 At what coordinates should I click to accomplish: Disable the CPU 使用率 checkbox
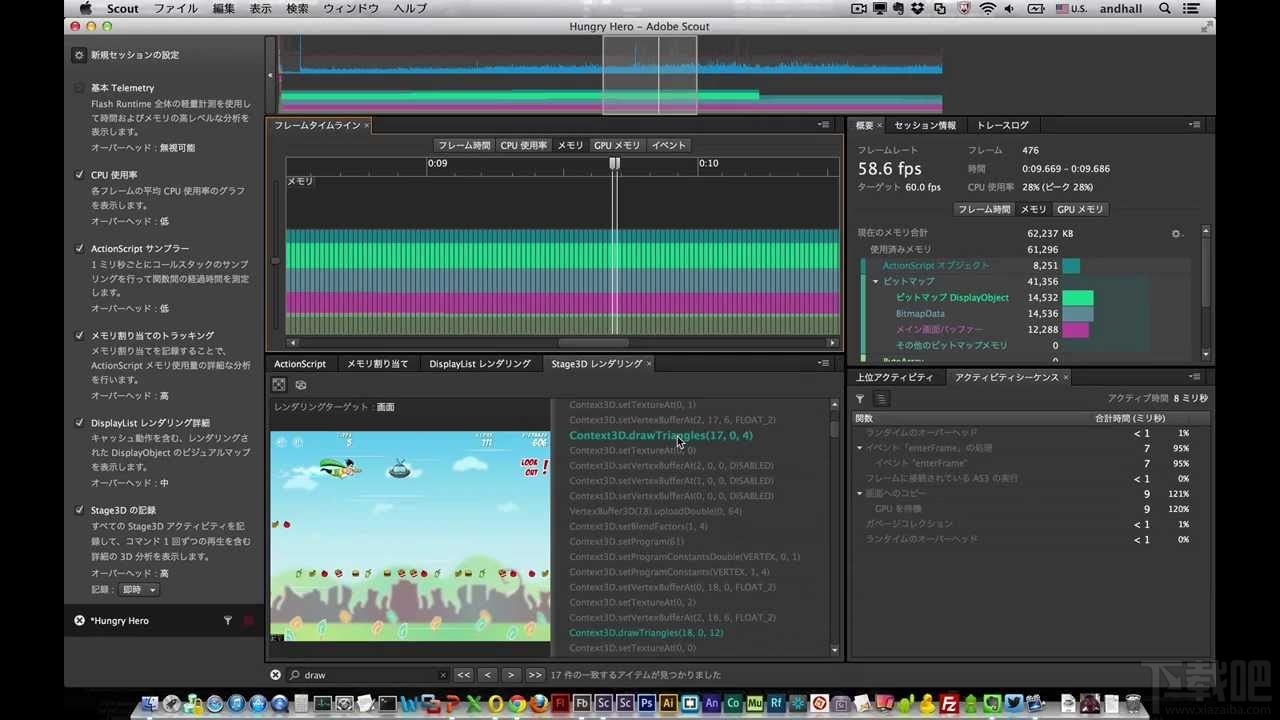point(79,174)
